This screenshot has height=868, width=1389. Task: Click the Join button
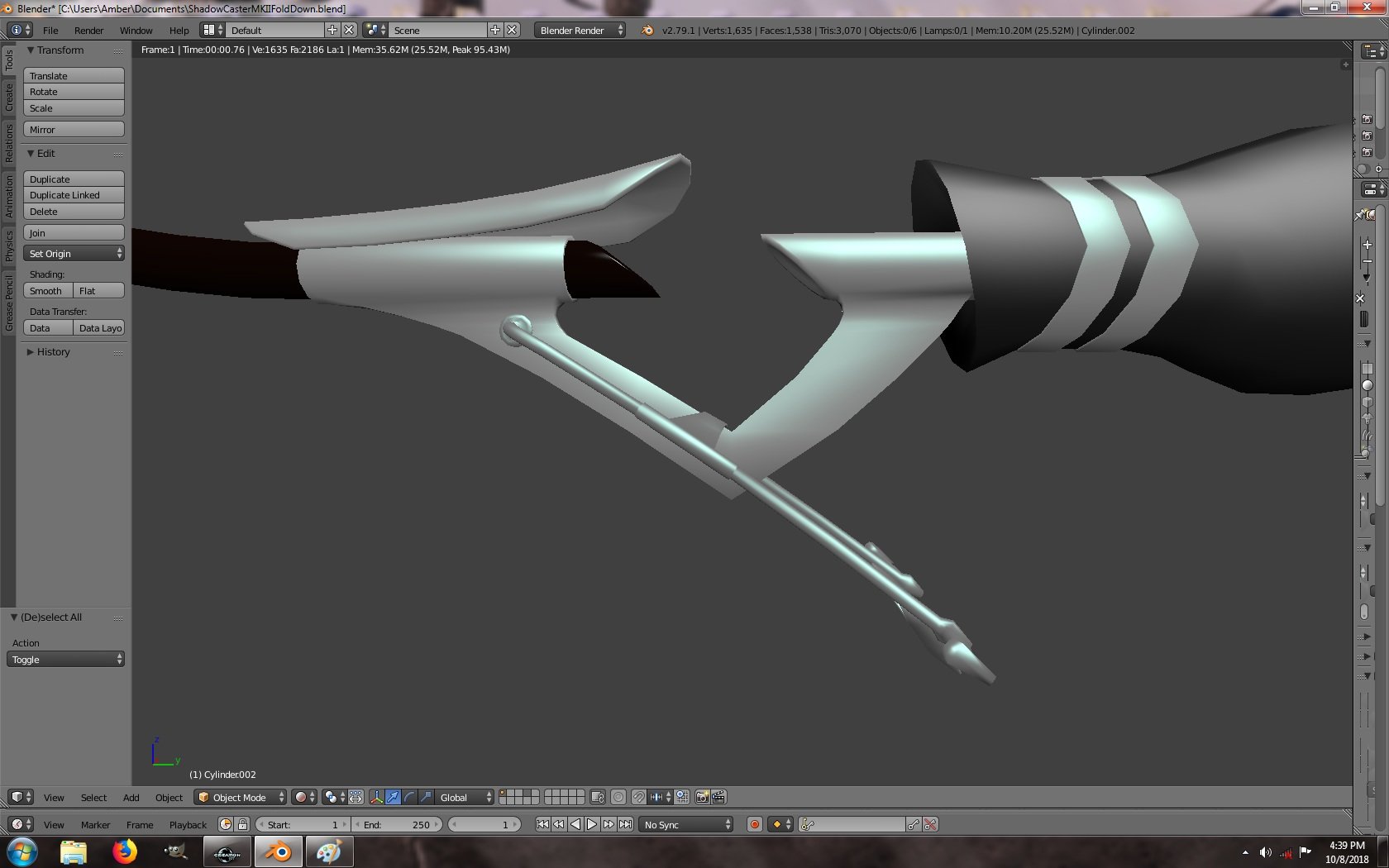click(x=74, y=232)
